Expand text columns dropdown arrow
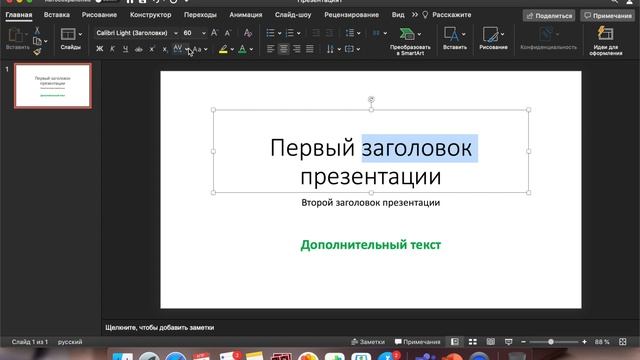 coord(385,33)
